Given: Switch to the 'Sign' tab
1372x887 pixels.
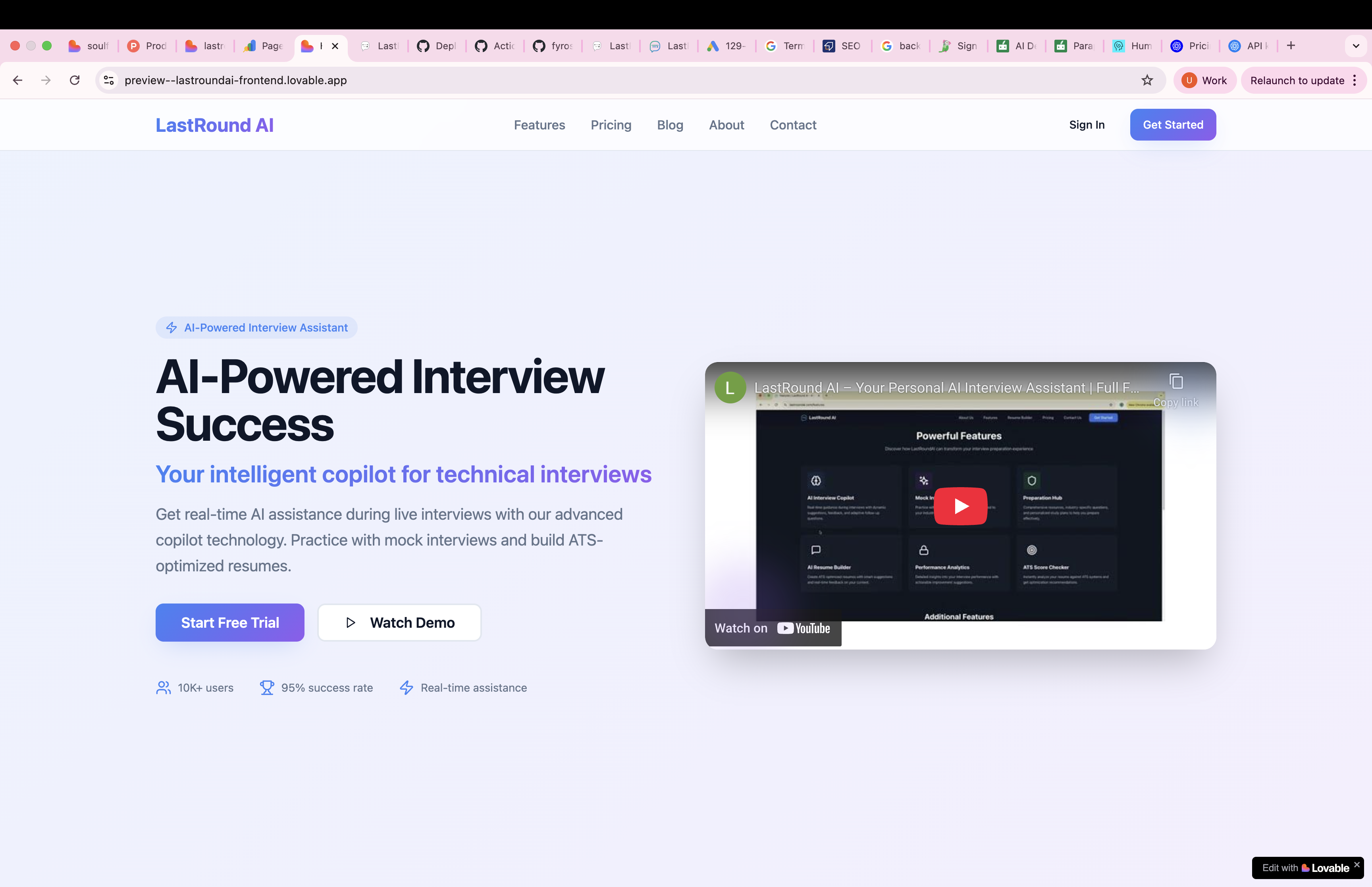Looking at the screenshot, I should (x=959, y=46).
